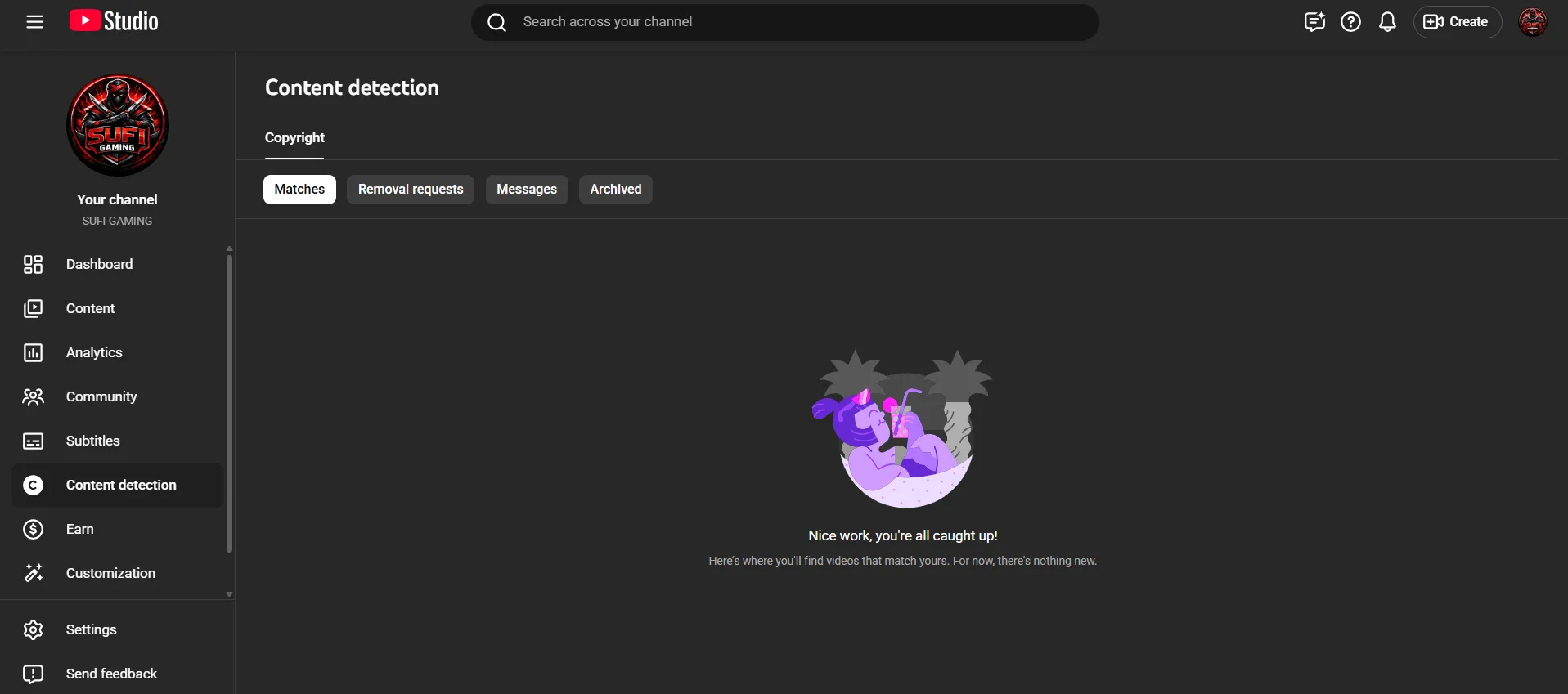This screenshot has width=1568, height=694.
Task: Click the sidebar scroll down arrow
Action: tap(229, 594)
